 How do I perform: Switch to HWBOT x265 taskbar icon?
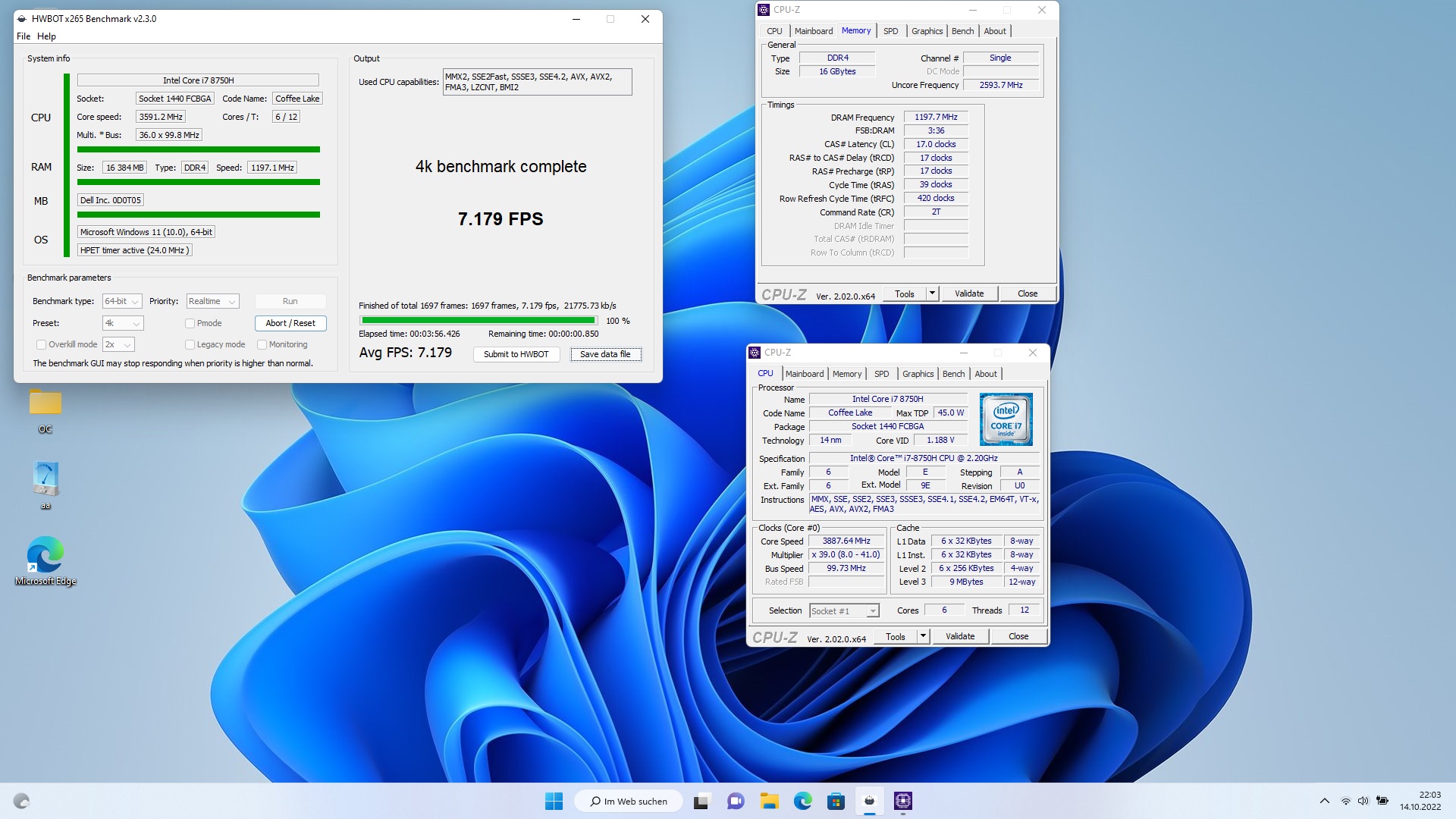coord(869,801)
